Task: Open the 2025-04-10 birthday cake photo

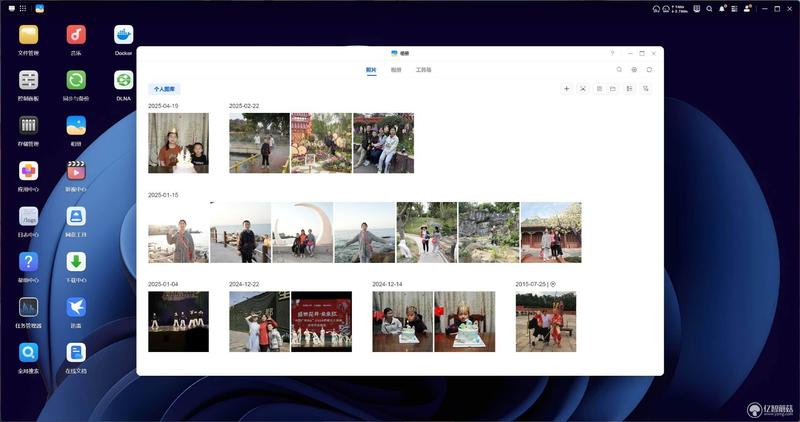Action: (179, 143)
